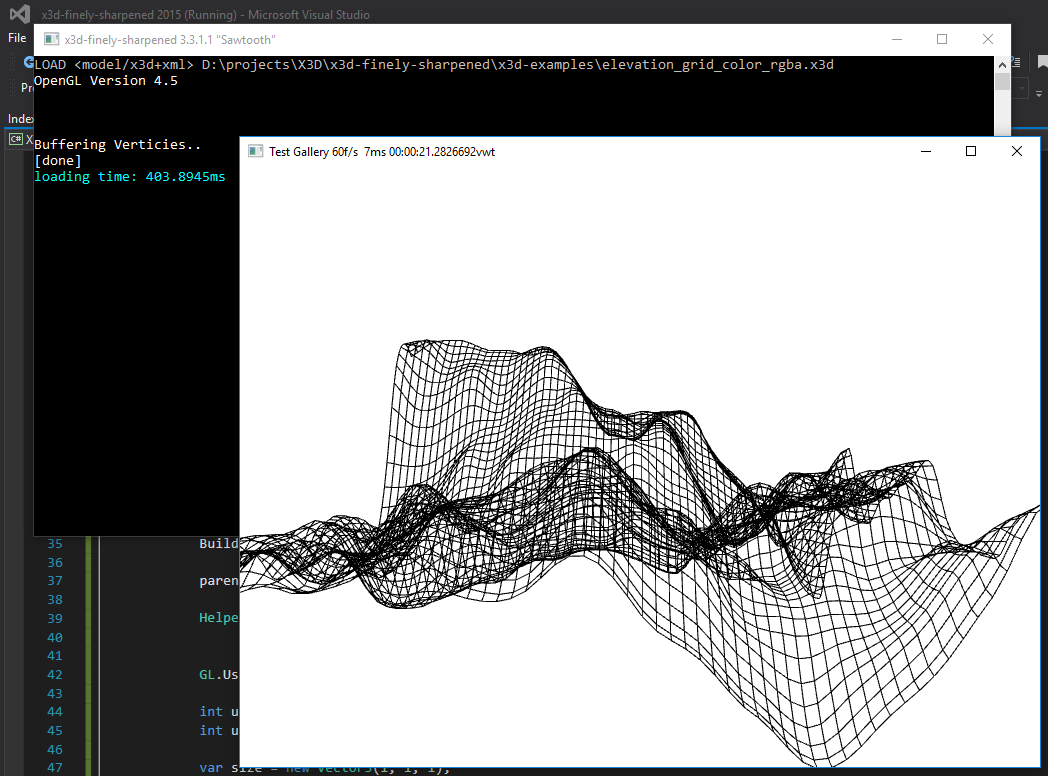Viewport: 1048px width, 776px height.
Task: Open the toolbar overflow options arrow
Action: click(1039, 94)
